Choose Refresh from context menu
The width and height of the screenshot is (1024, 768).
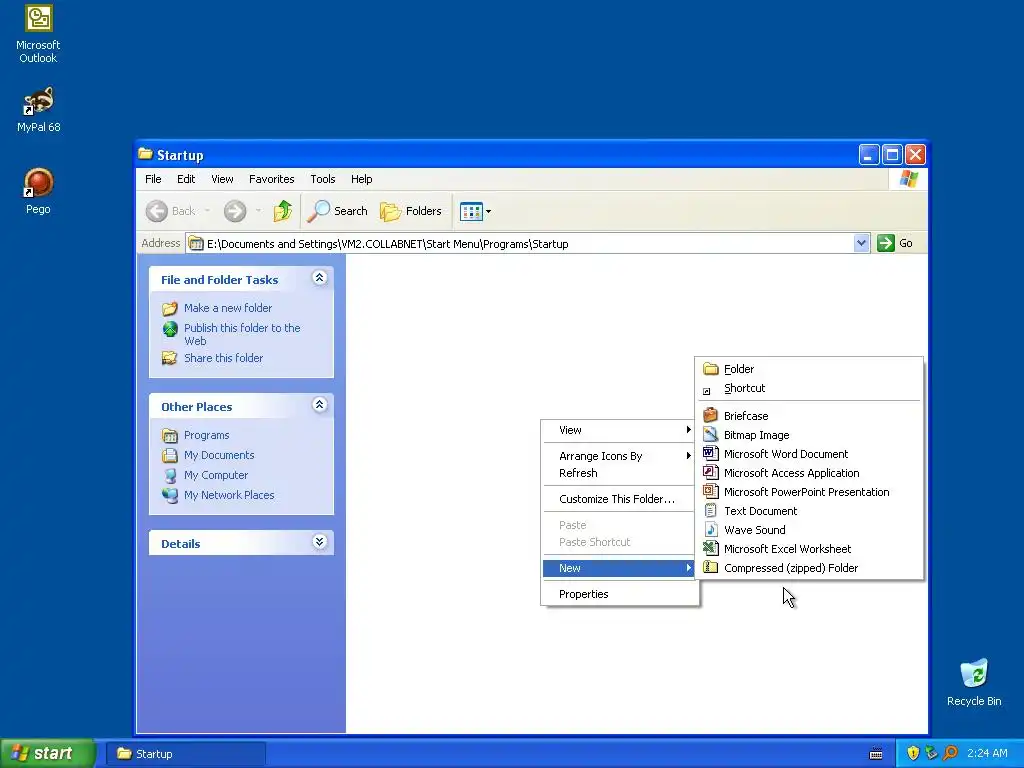(x=619, y=473)
